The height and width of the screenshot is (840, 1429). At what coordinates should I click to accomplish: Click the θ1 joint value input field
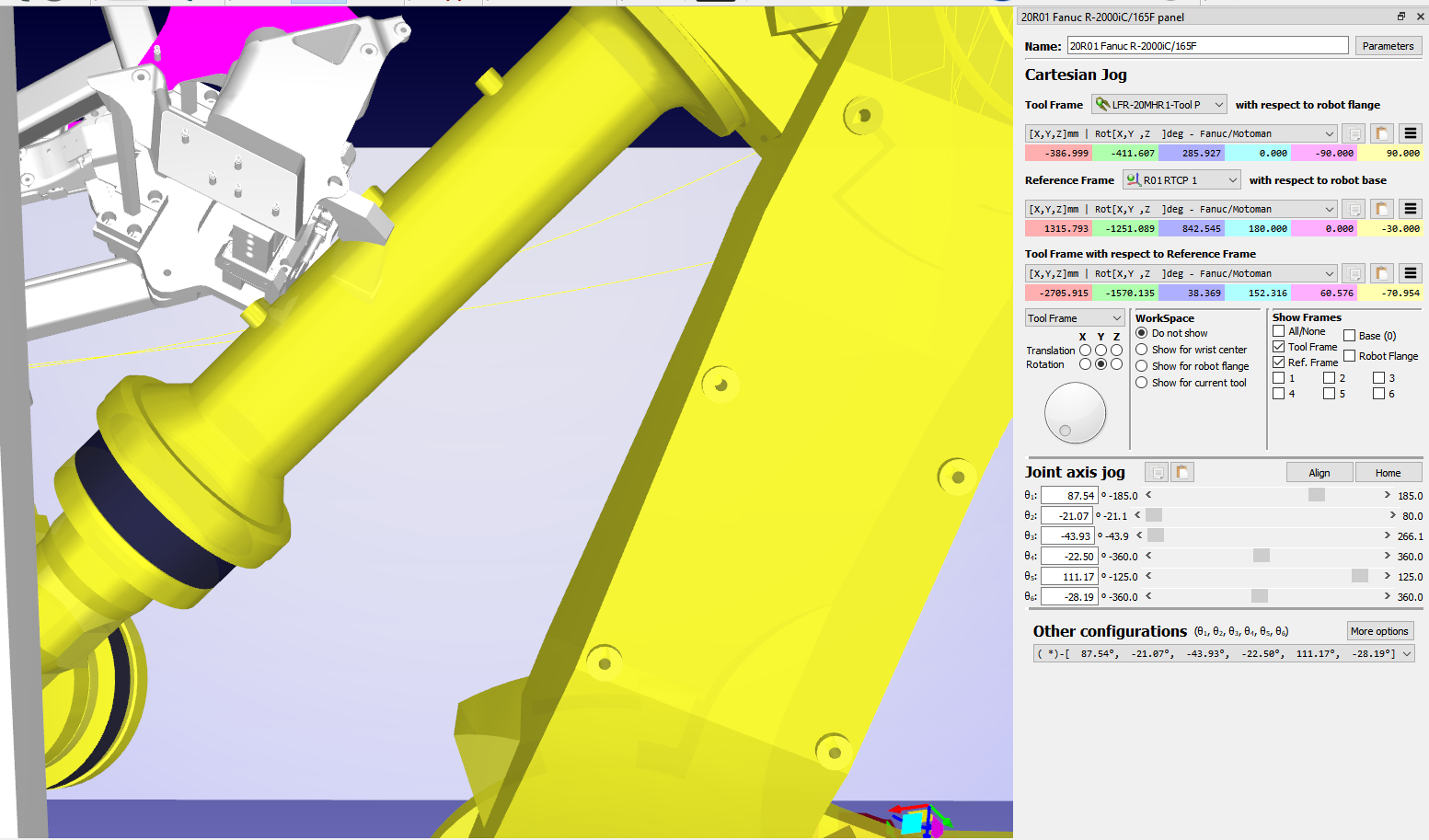click(x=1069, y=496)
